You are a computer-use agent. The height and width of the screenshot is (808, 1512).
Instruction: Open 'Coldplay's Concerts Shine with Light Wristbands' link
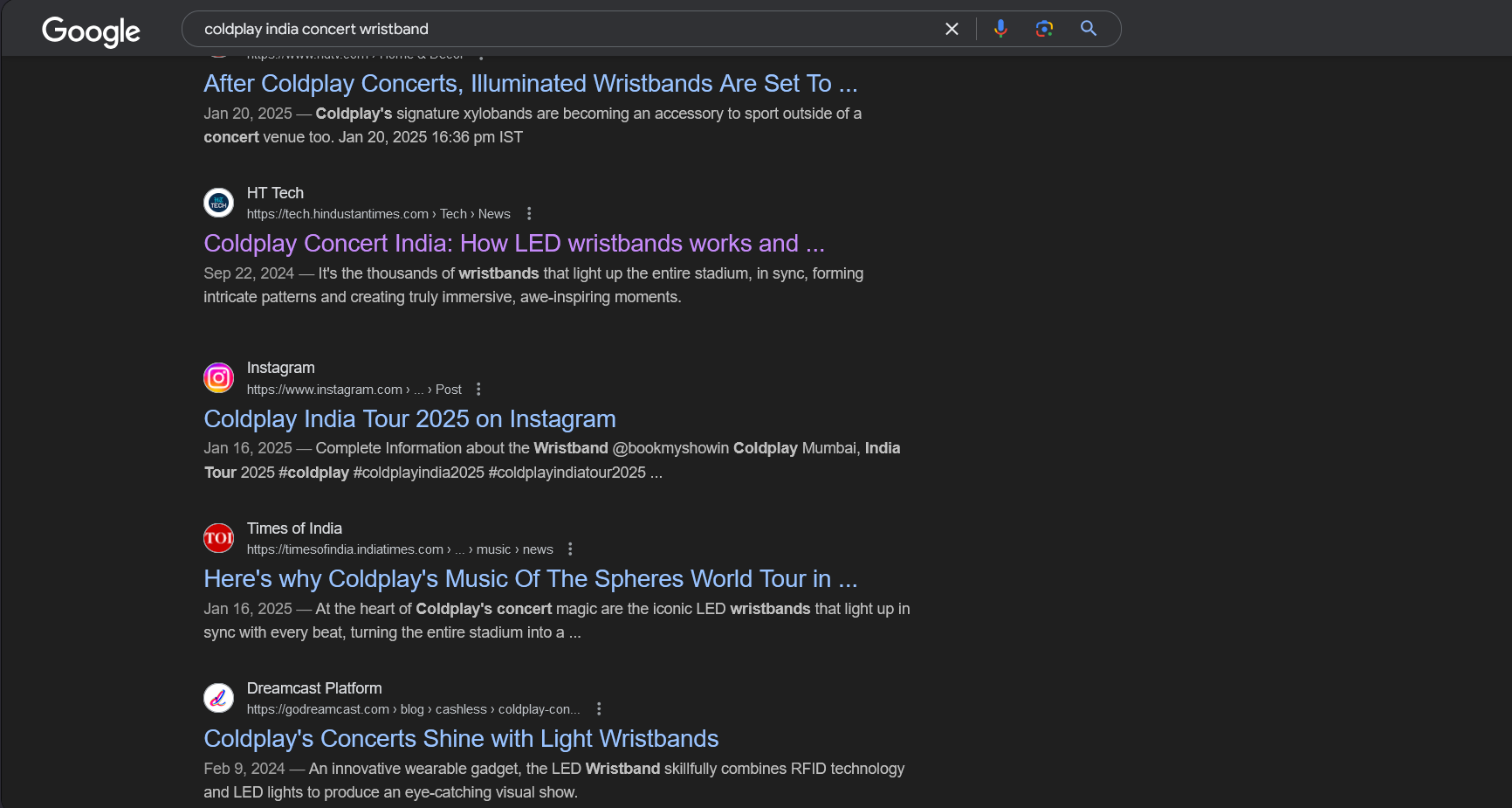tap(461, 739)
